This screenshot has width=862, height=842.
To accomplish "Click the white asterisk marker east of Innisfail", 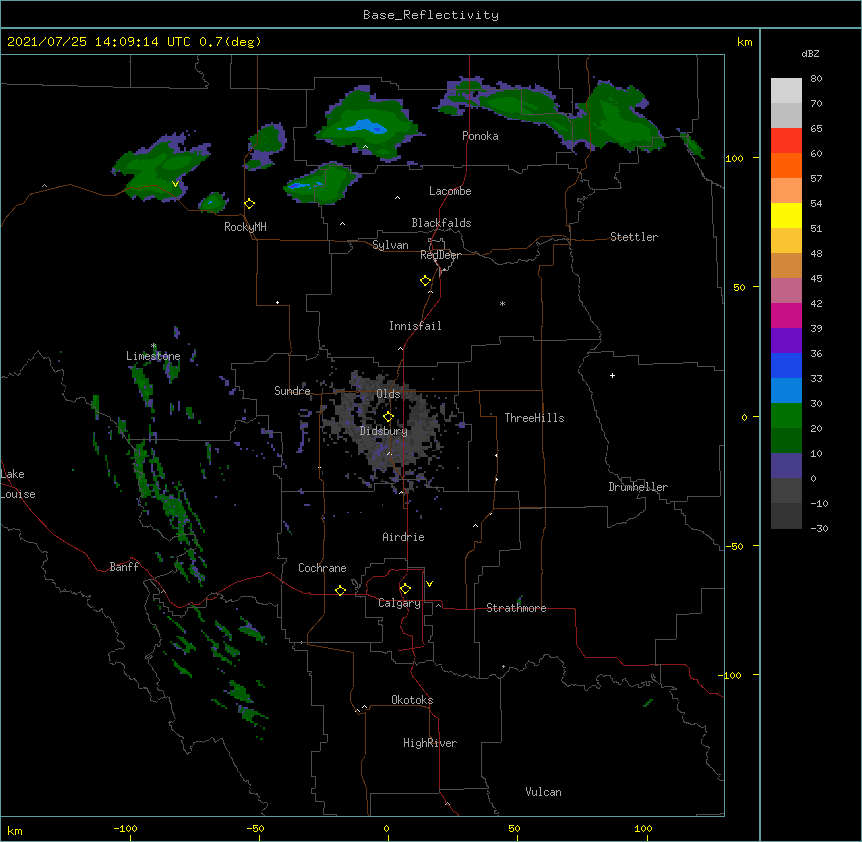I will tap(502, 303).
